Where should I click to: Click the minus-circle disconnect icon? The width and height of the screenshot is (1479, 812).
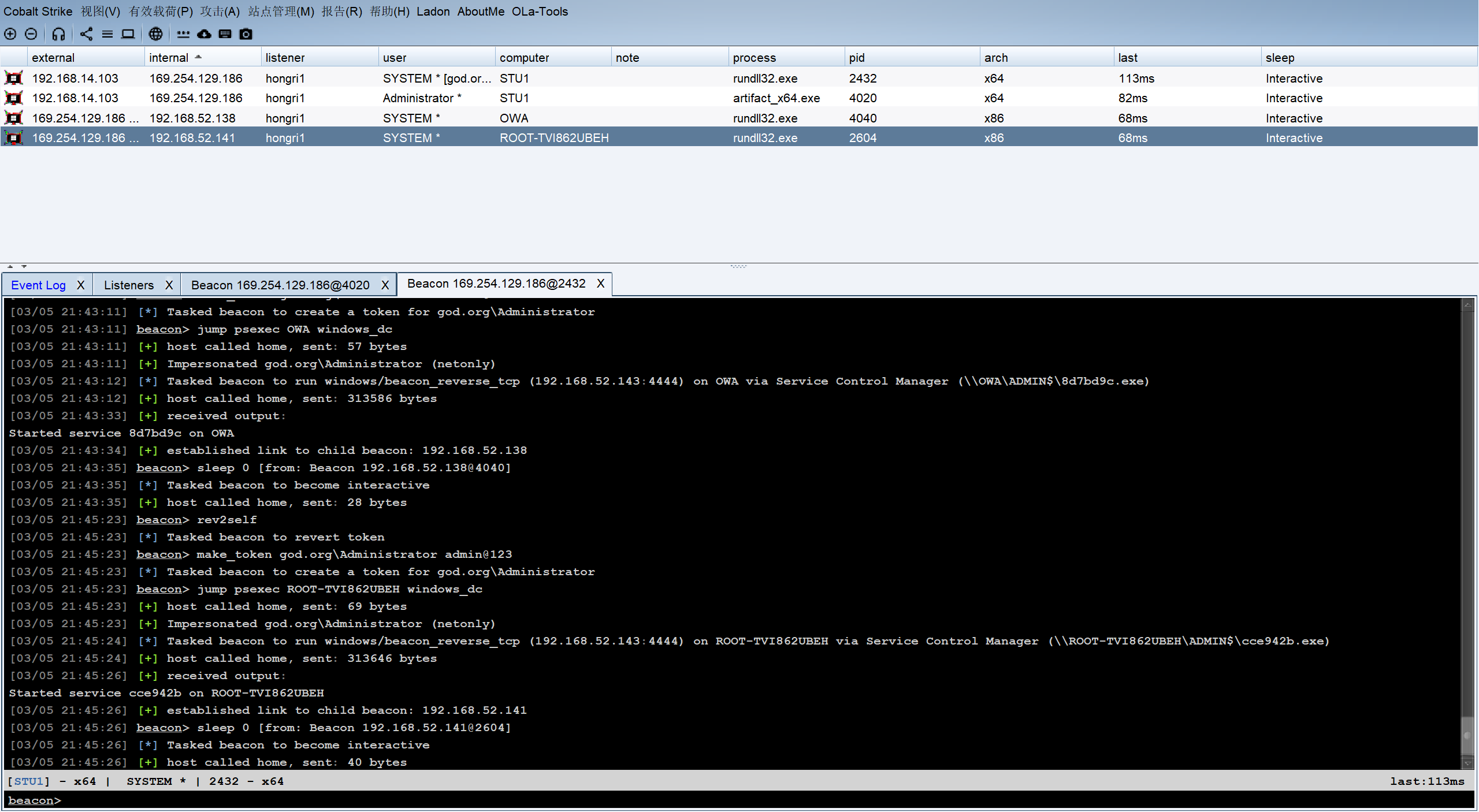tap(31, 34)
